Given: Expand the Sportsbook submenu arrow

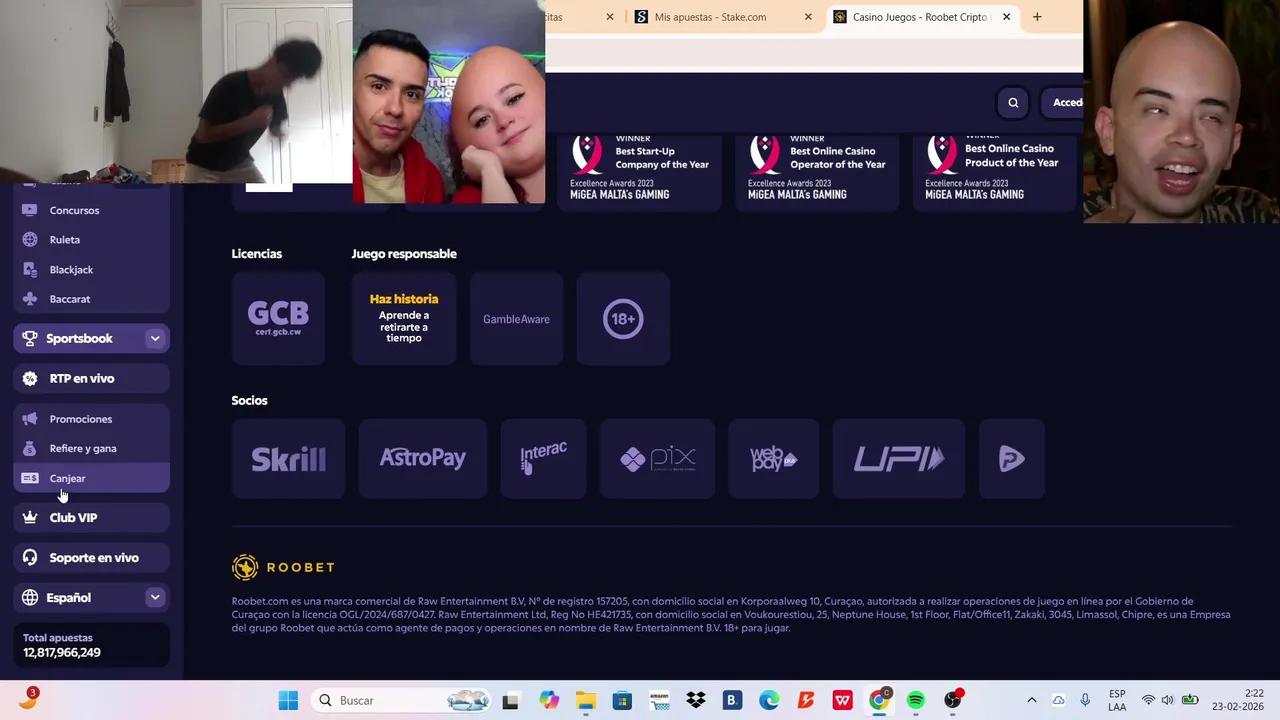Looking at the screenshot, I should [x=155, y=338].
